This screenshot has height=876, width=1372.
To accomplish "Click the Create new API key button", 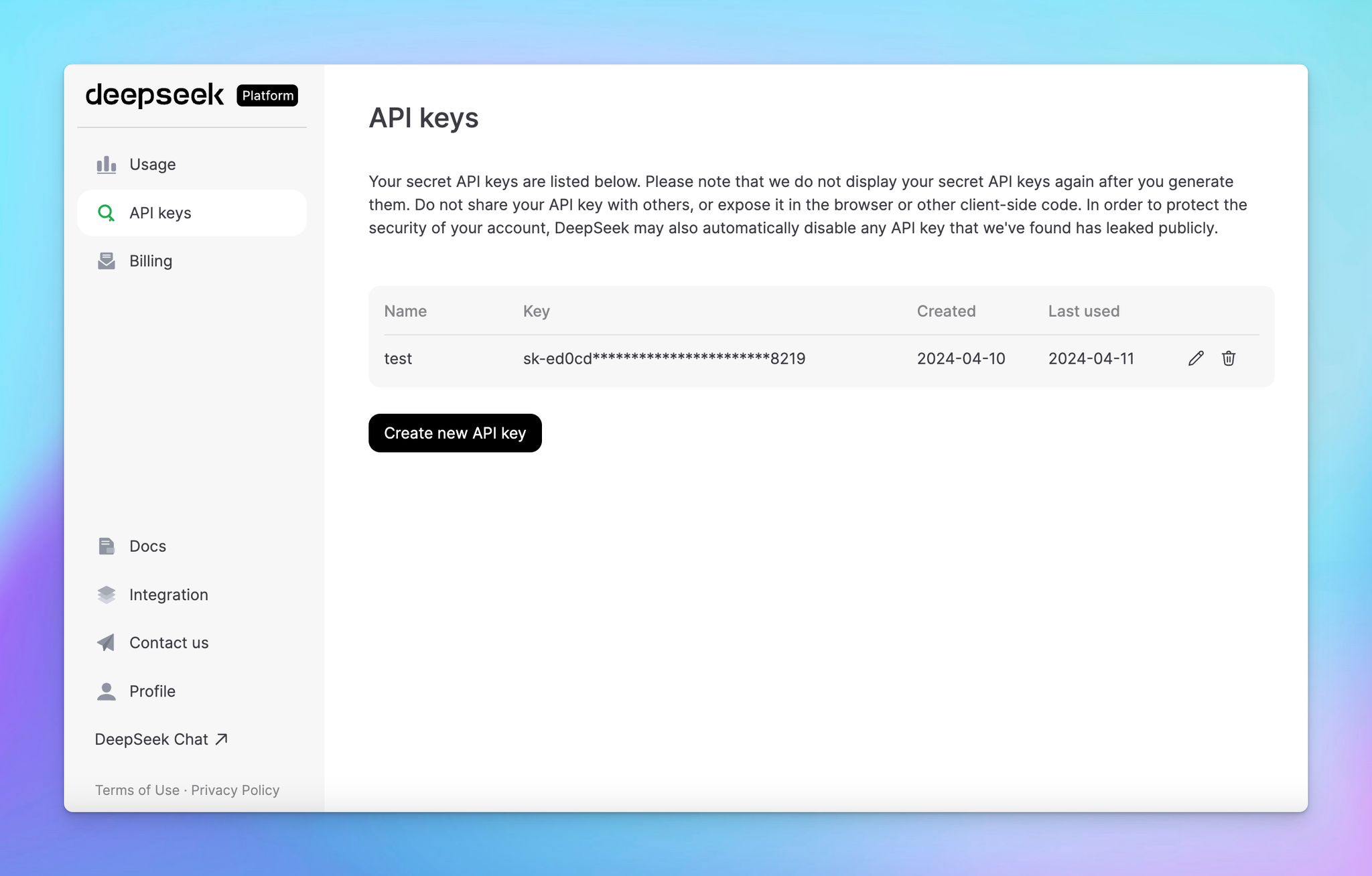I will coord(454,433).
